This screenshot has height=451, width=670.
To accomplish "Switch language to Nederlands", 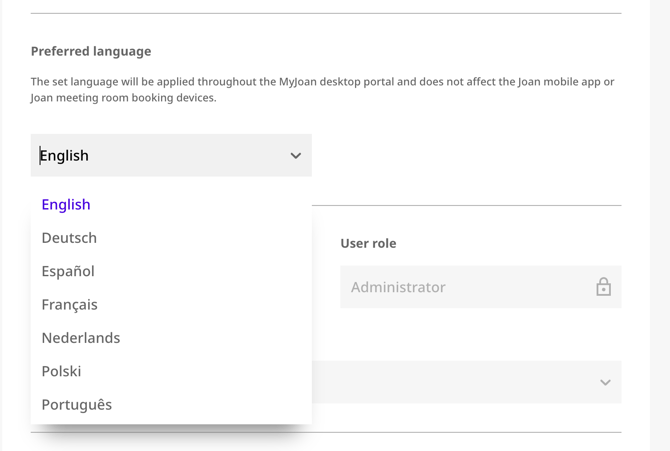I will pyautogui.click(x=80, y=338).
